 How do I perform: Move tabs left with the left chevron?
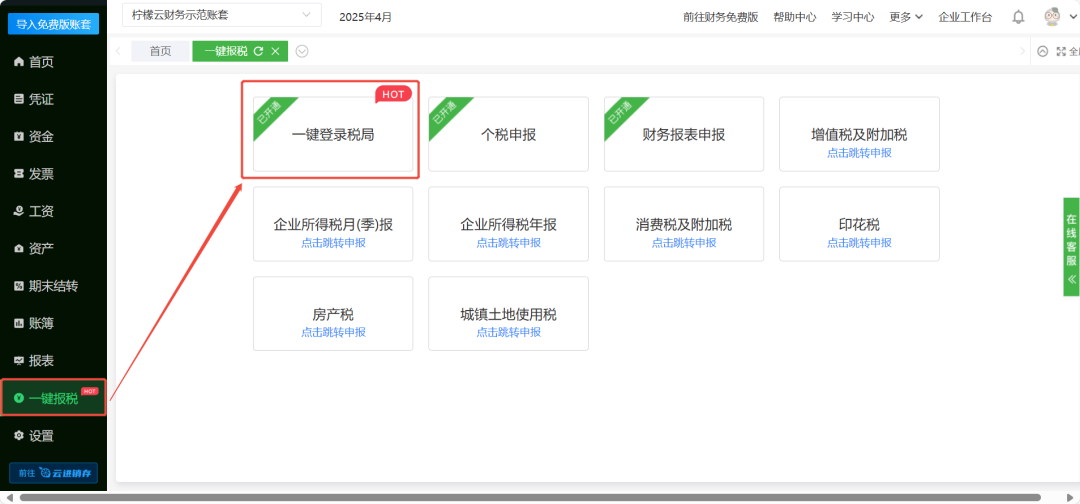point(118,51)
